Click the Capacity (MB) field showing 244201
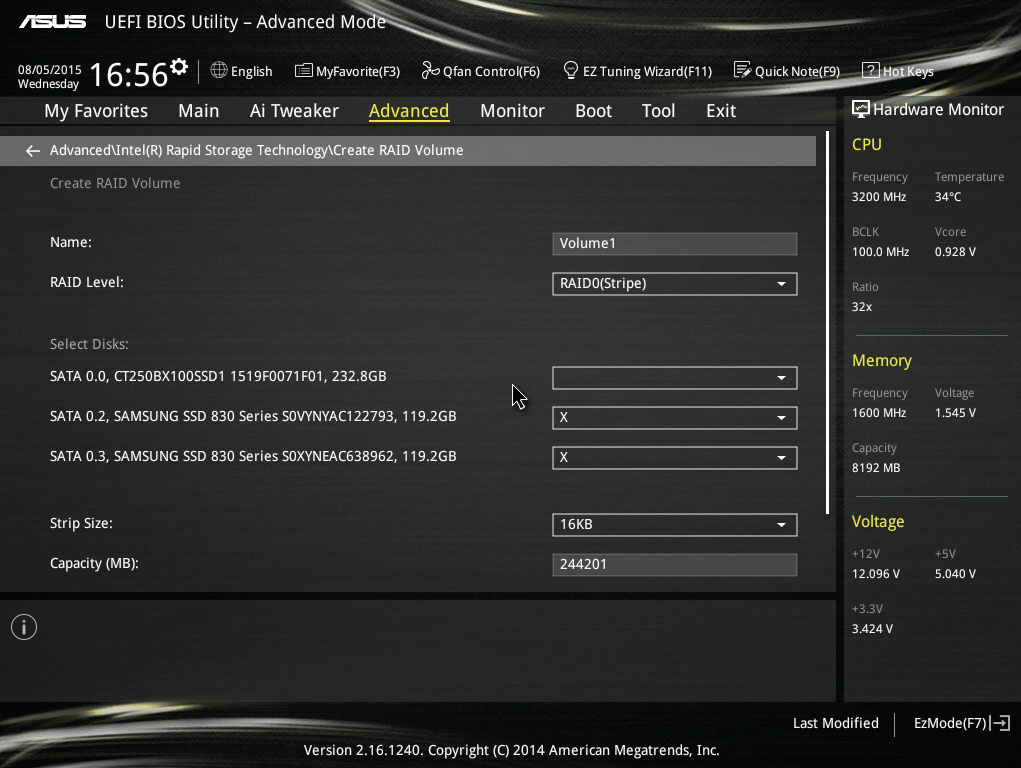1021x768 pixels. coord(675,565)
